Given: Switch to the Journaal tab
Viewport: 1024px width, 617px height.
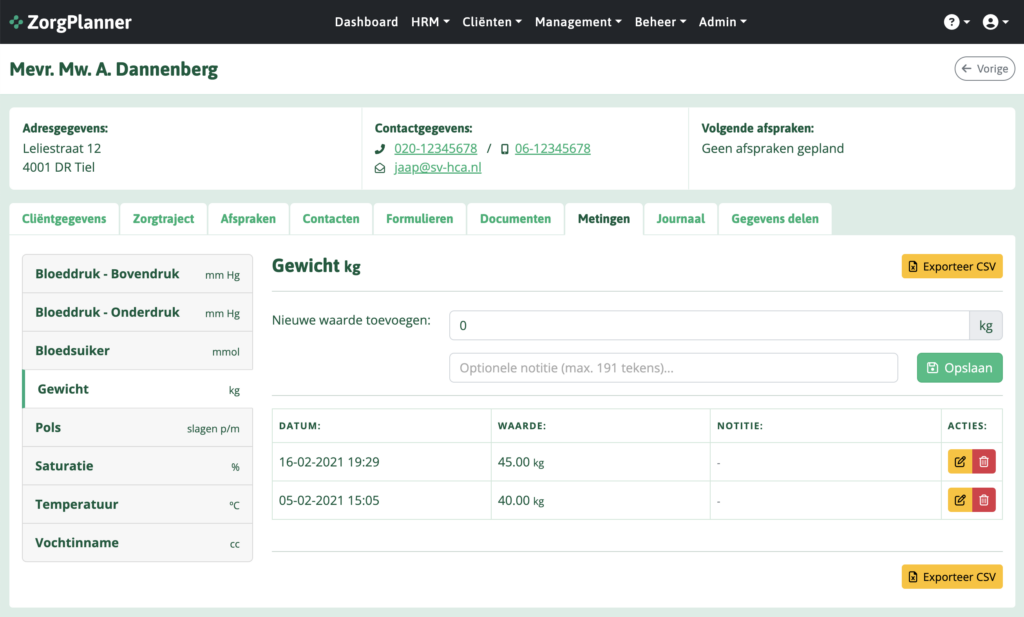Looking at the screenshot, I should [x=680, y=219].
